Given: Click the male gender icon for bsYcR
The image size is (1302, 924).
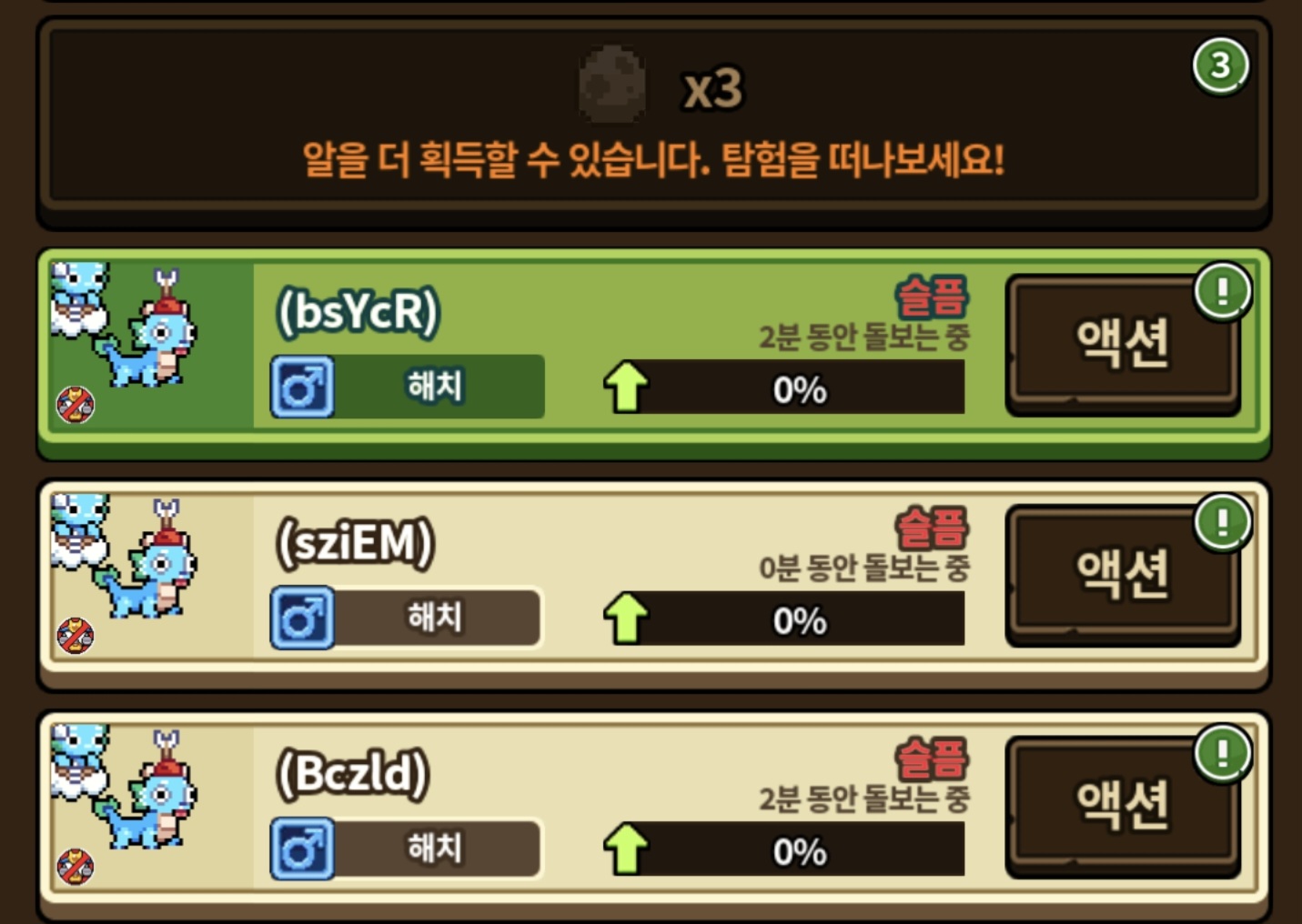Looking at the screenshot, I should pyautogui.click(x=302, y=387).
